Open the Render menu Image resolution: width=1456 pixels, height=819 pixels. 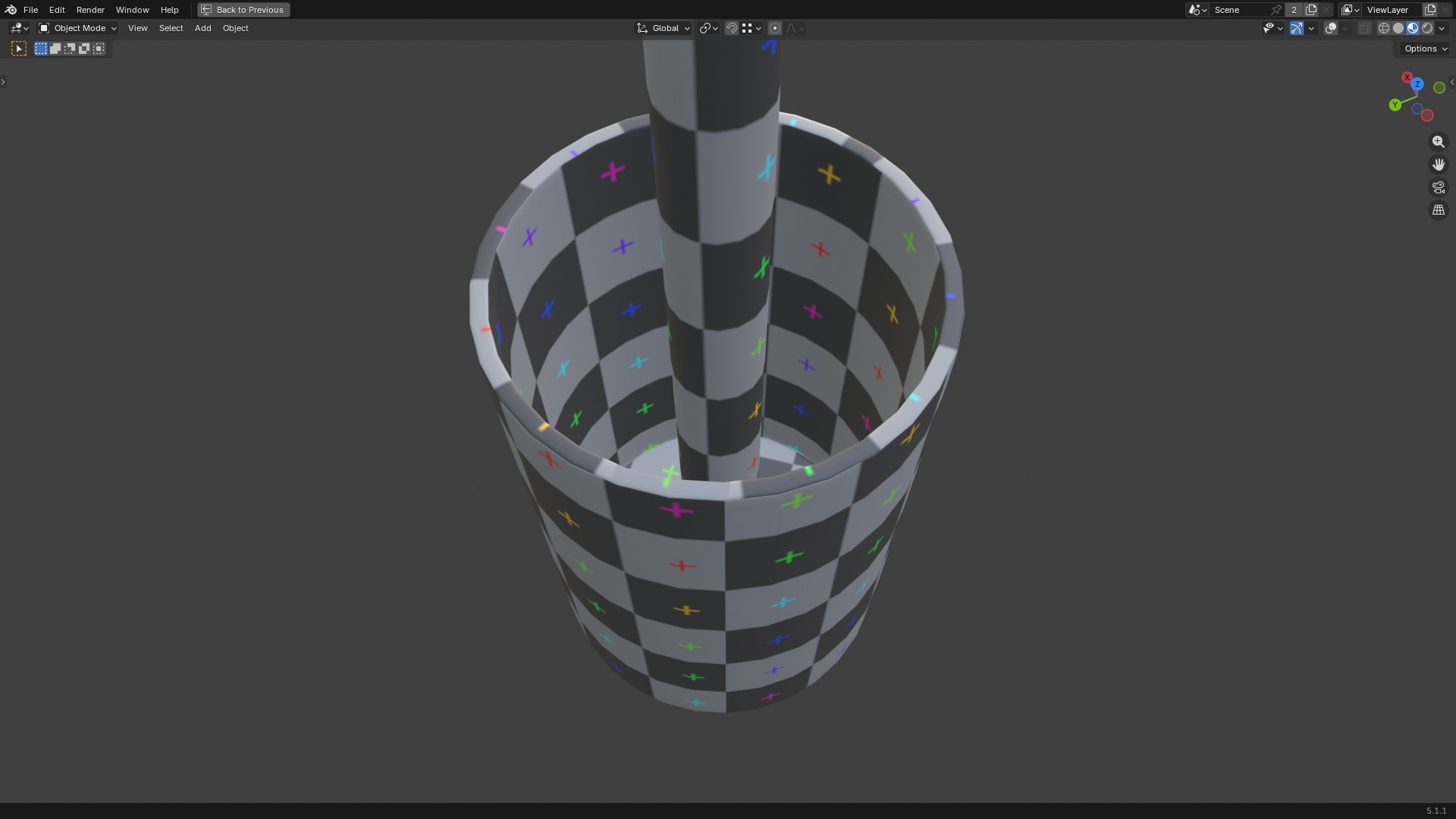[90, 10]
